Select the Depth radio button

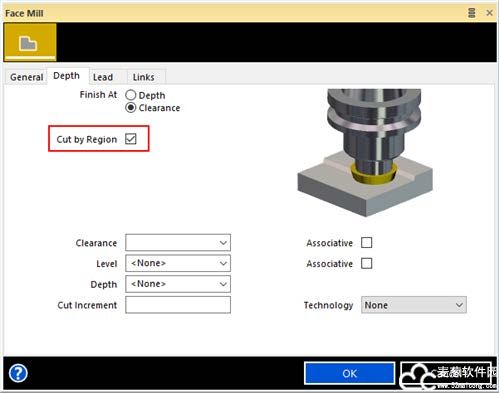[x=131, y=95]
